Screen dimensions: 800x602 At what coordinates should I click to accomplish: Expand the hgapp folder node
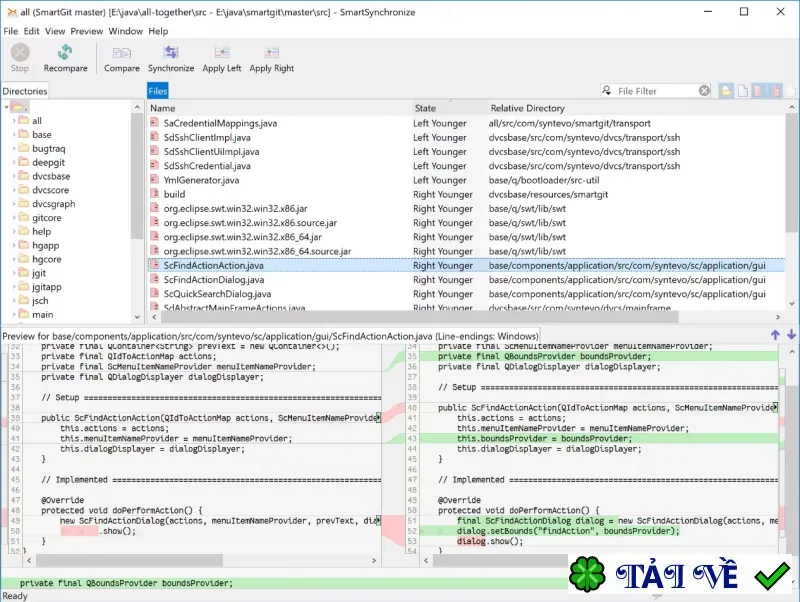tap(13, 245)
